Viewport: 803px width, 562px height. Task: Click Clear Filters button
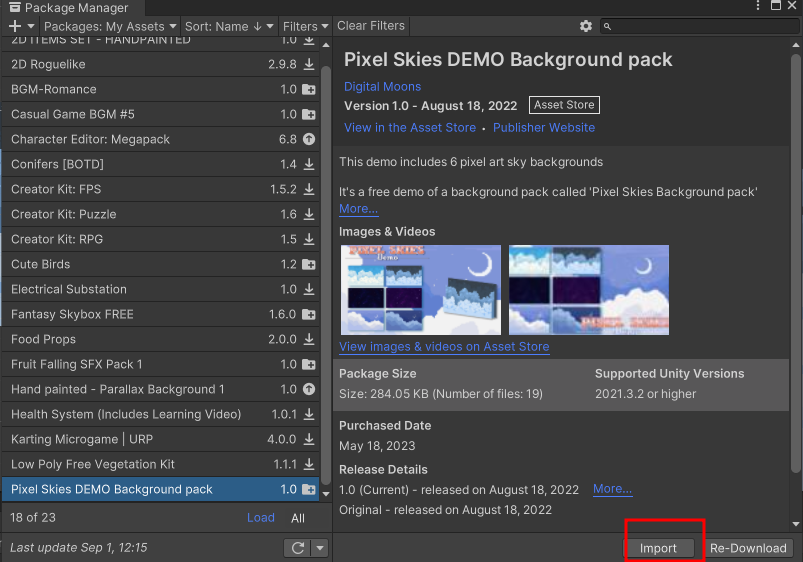click(x=371, y=26)
